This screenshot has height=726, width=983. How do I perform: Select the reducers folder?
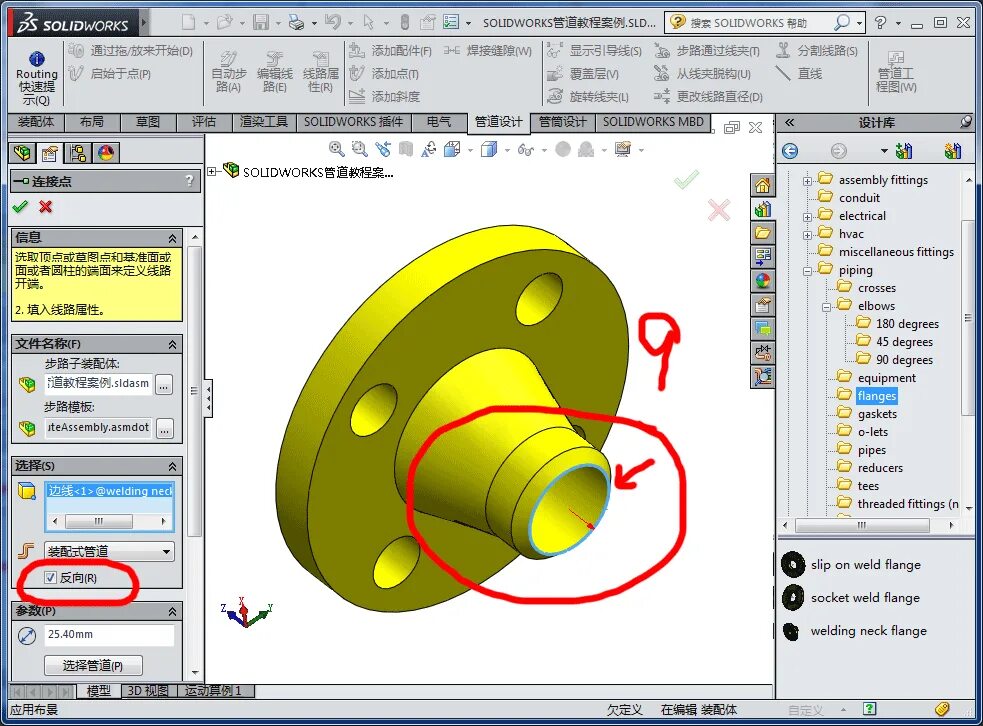880,468
